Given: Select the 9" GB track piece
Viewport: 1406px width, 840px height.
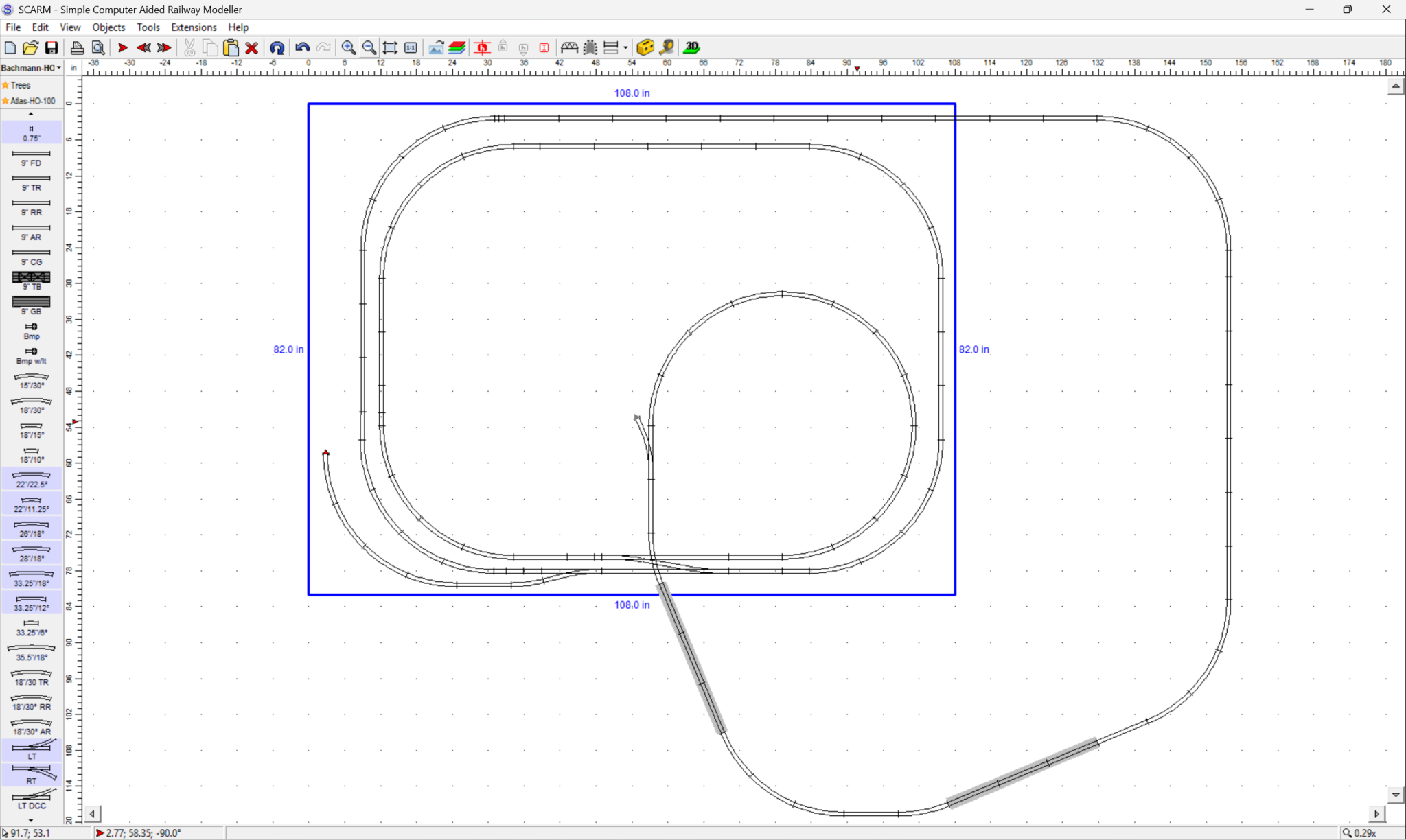Looking at the screenshot, I should [x=31, y=305].
